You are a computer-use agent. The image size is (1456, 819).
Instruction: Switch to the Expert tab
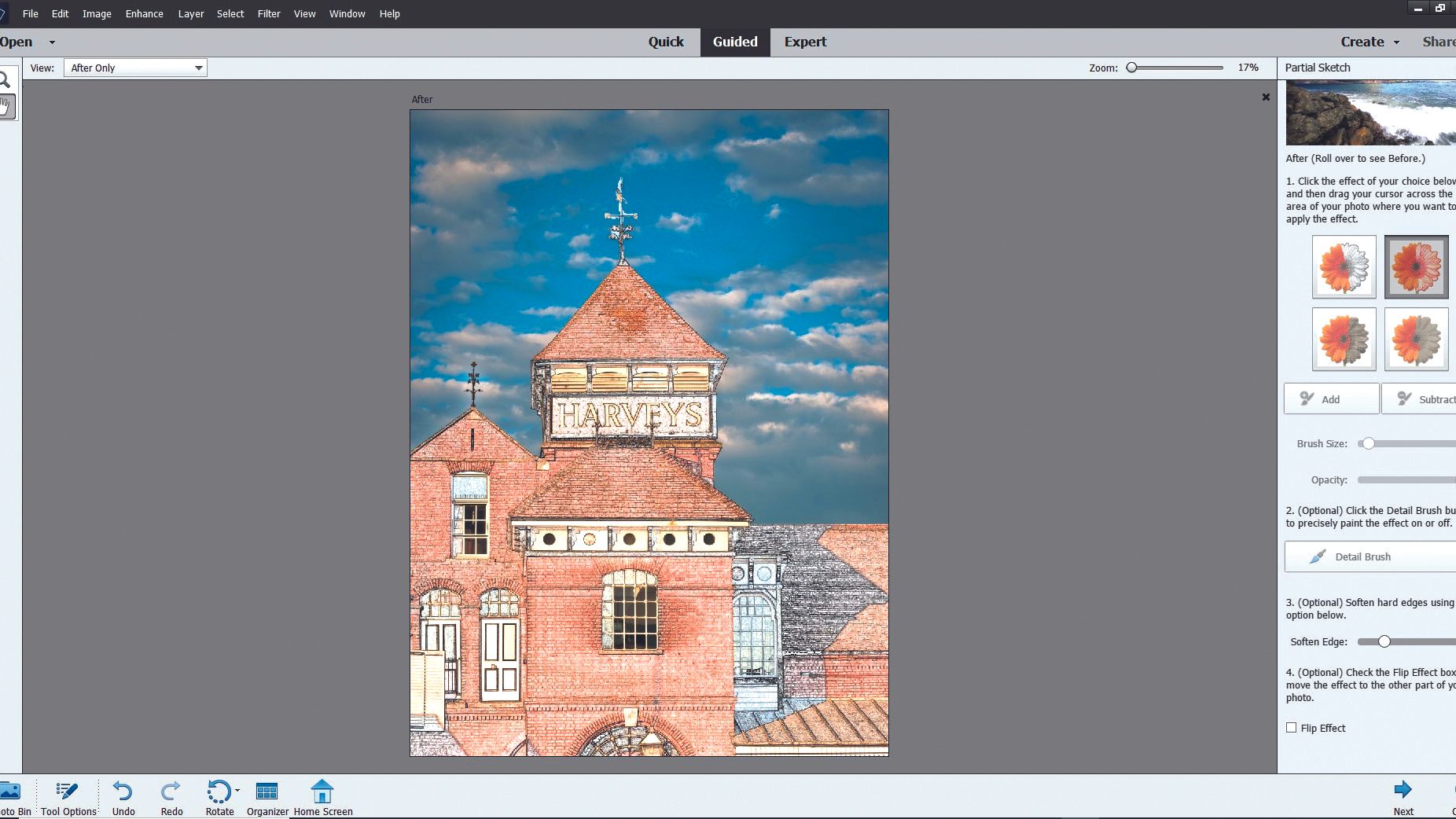point(805,42)
